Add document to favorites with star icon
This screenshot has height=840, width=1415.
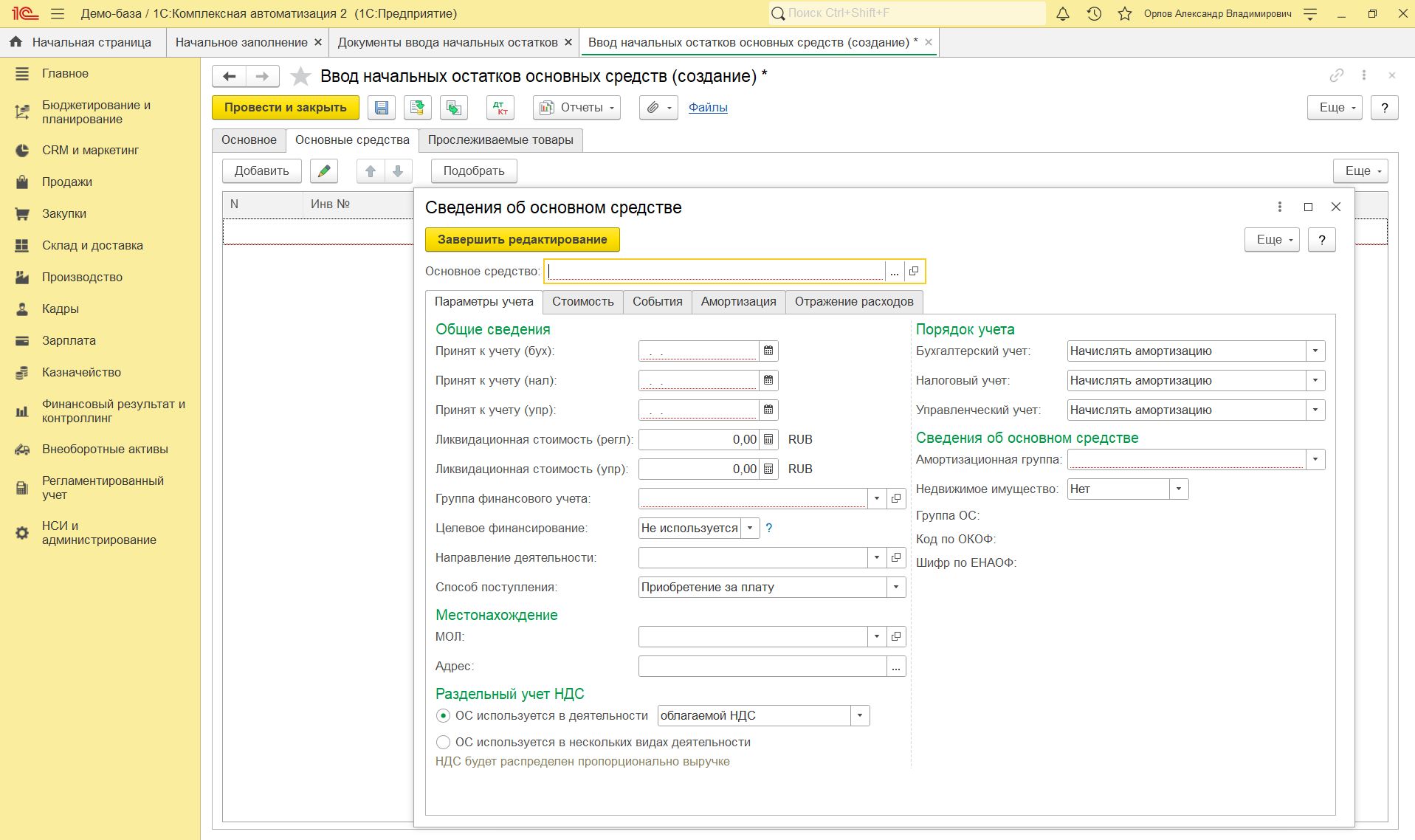[300, 77]
